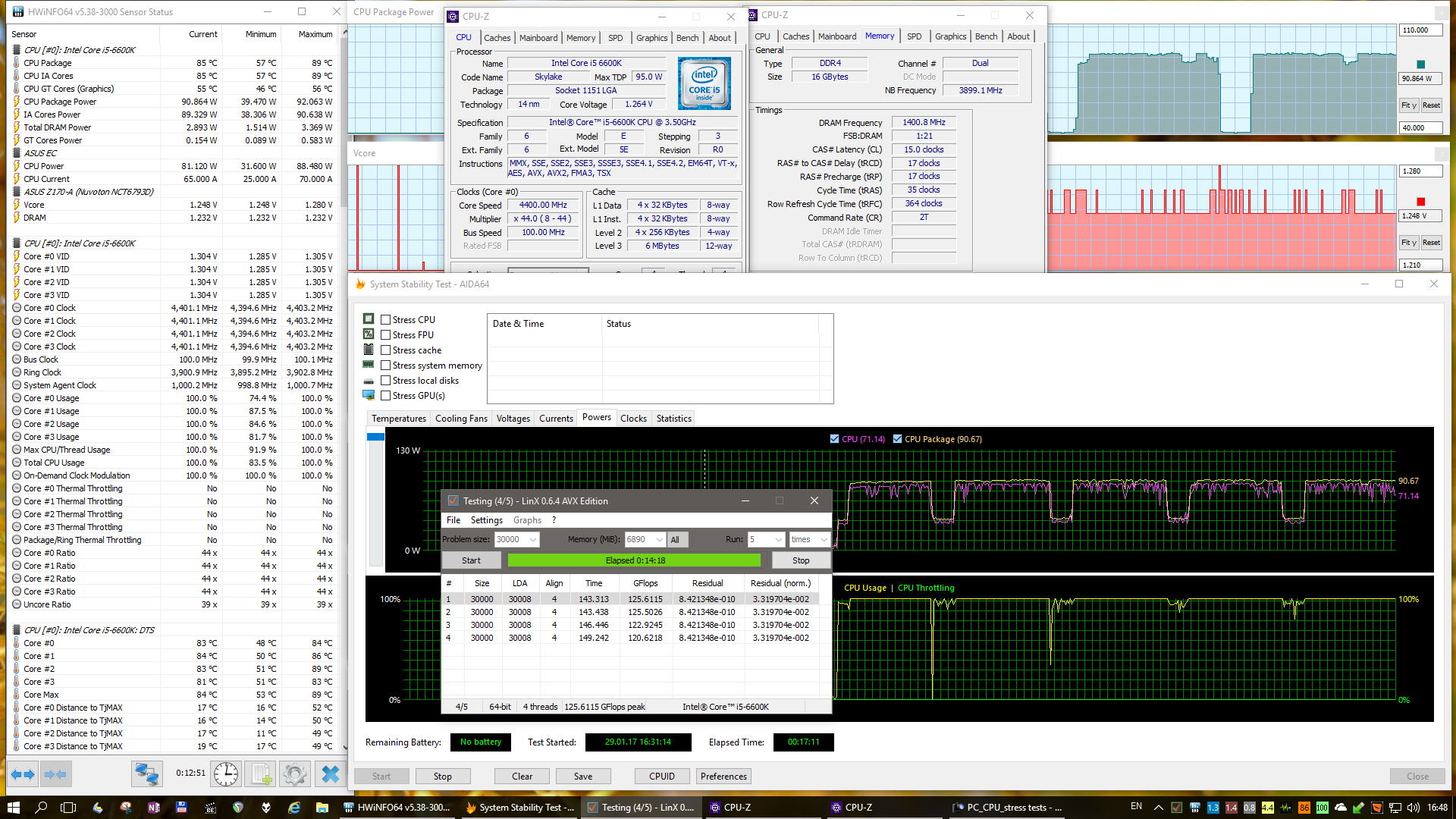Viewport: 1456px width, 819px height.
Task: Click the HWiNFO clock reset timer icon
Action: [226, 774]
